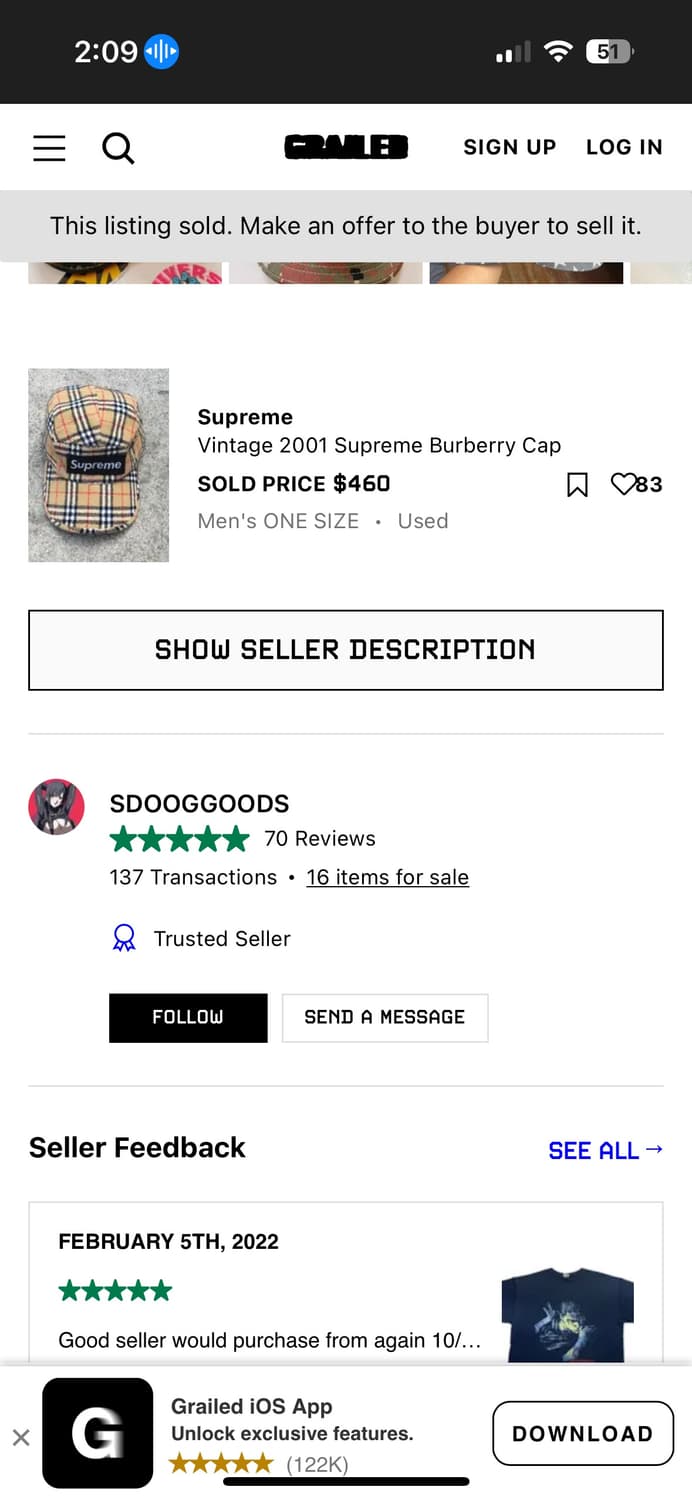The width and height of the screenshot is (692, 1500).
Task: Click the Trusted Seller badge icon
Action: tap(124, 937)
